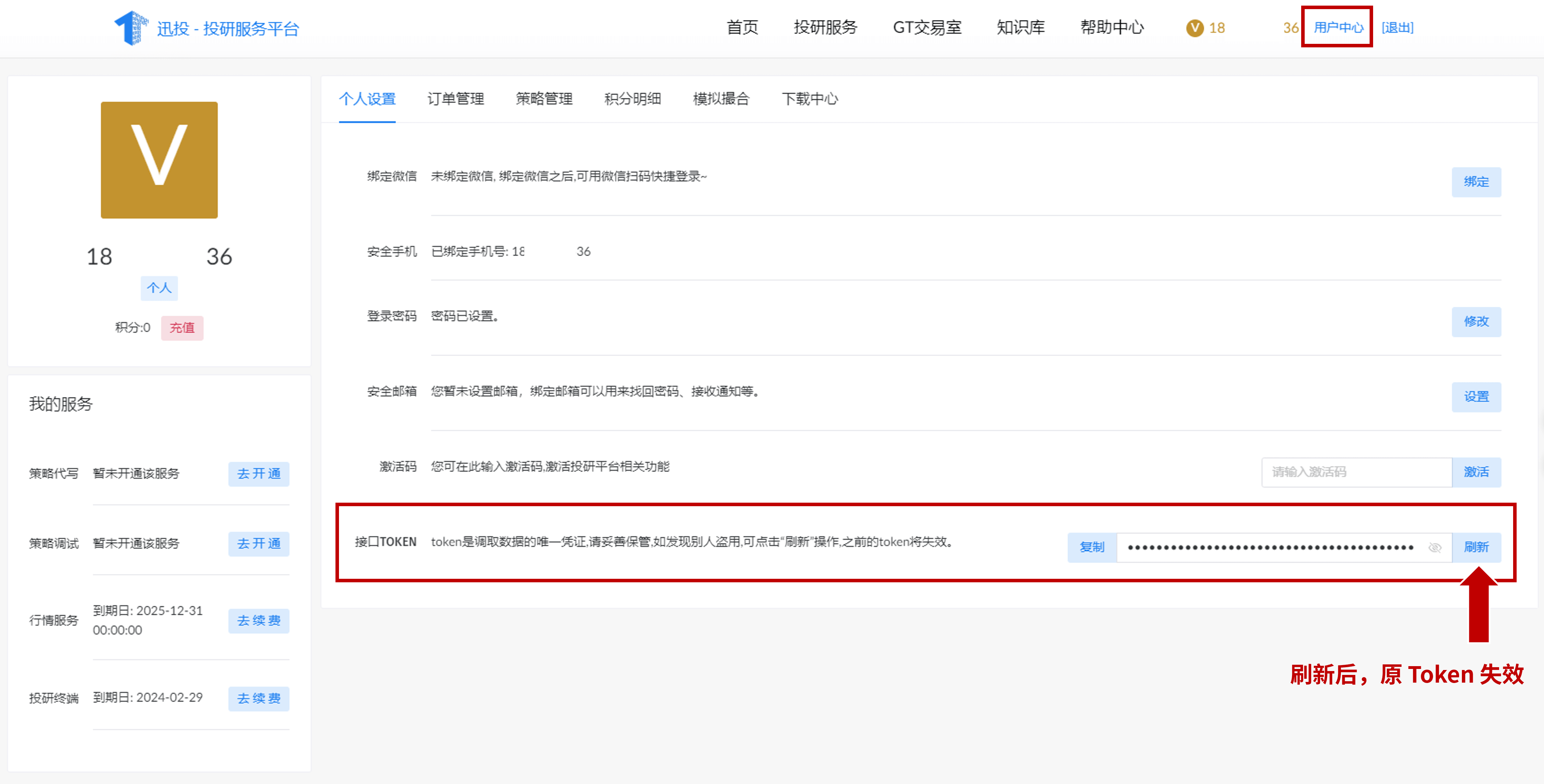Image resolution: width=1544 pixels, height=784 pixels.
Task: Switch to the 下载中心 tab
Action: tap(810, 99)
